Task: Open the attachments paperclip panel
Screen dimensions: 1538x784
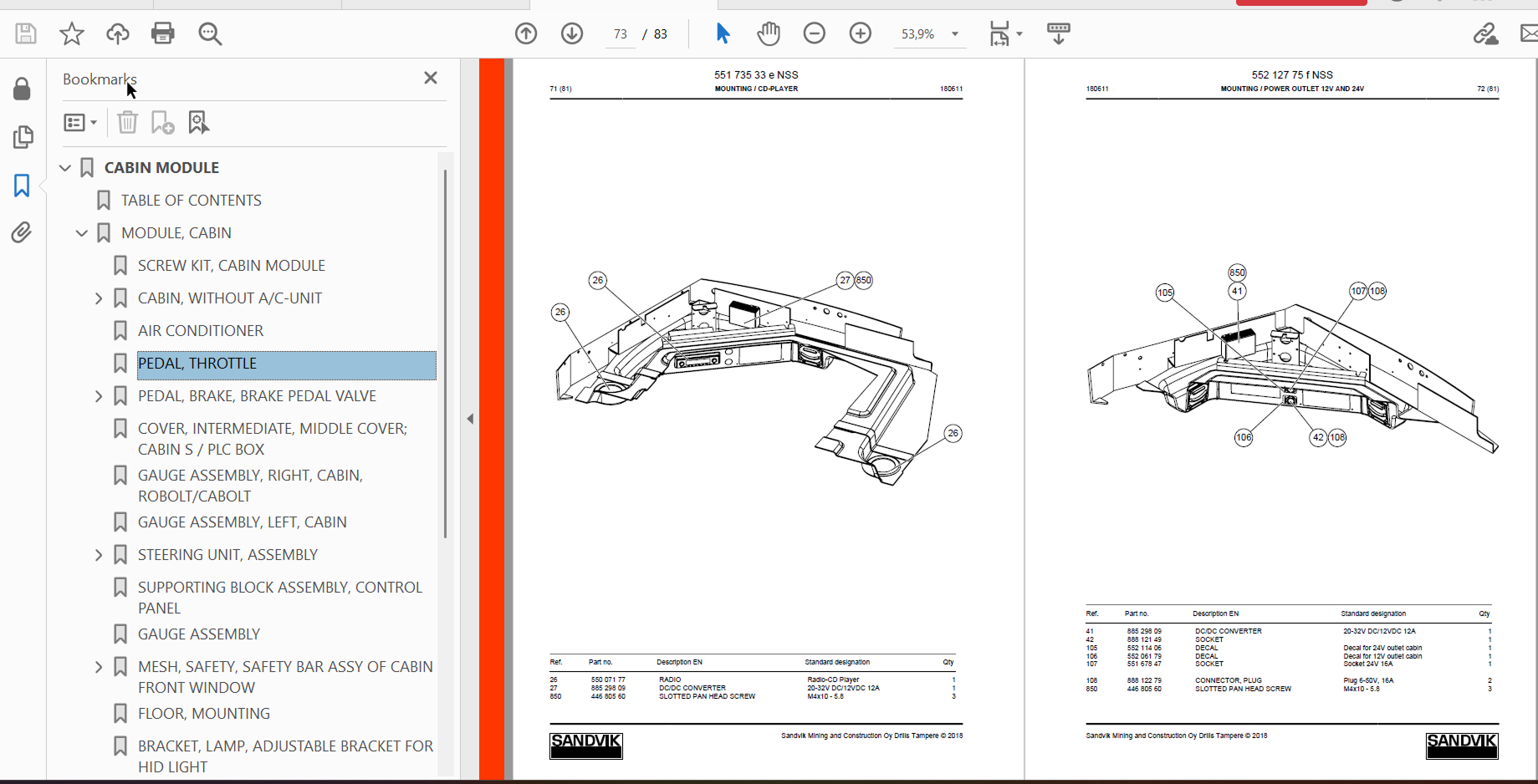Action: click(x=22, y=232)
